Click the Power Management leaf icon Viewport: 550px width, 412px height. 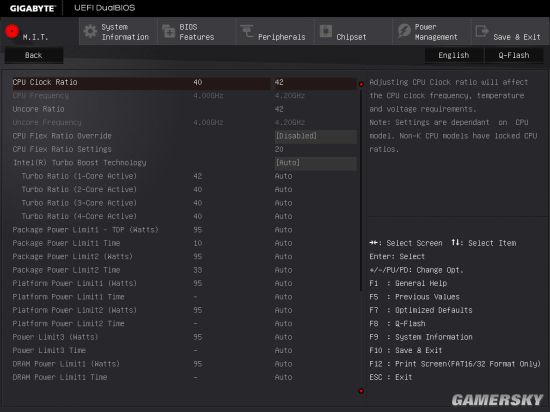404,31
